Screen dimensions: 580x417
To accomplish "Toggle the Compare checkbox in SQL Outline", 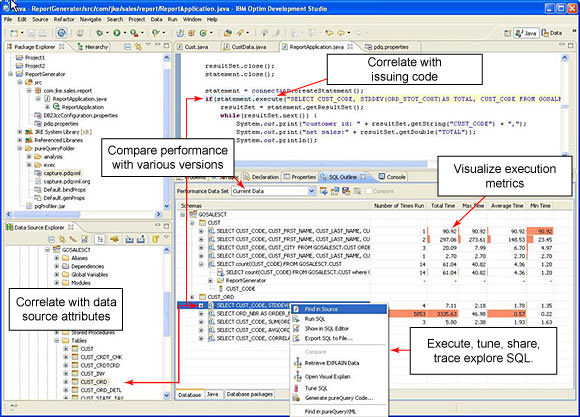I will [x=369, y=191].
